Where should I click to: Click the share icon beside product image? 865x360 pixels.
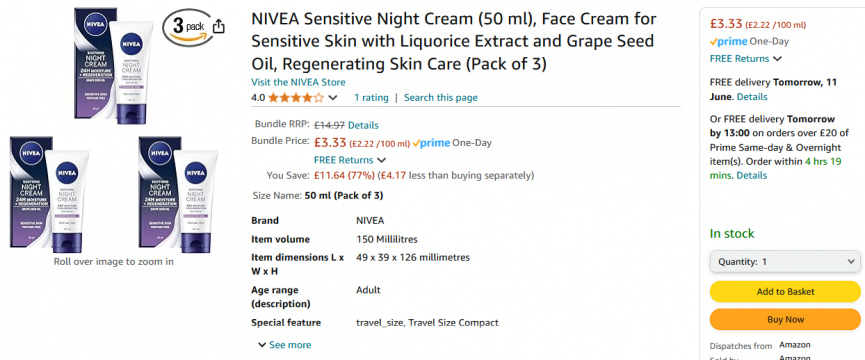tap(219, 26)
